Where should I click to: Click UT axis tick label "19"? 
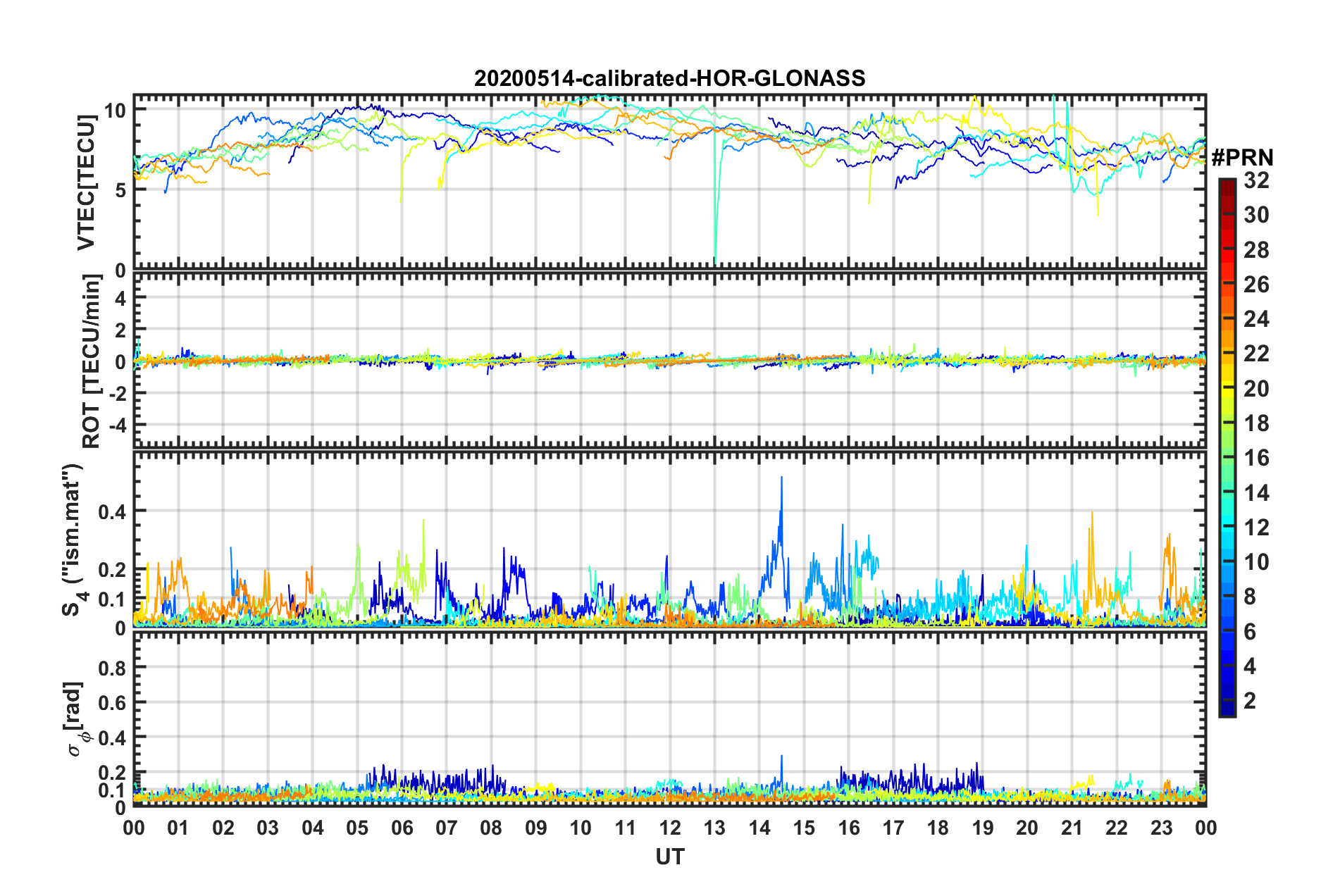983,828
